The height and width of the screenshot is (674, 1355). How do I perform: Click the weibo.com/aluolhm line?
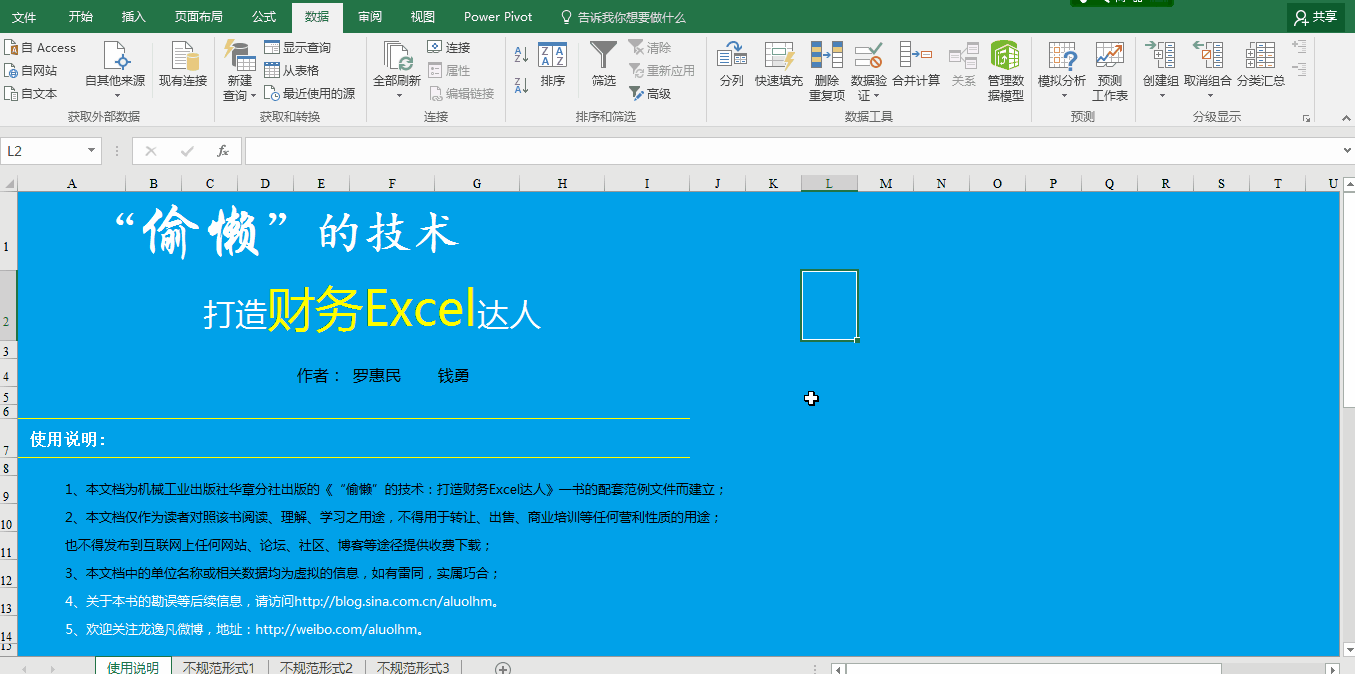(245, 630)
